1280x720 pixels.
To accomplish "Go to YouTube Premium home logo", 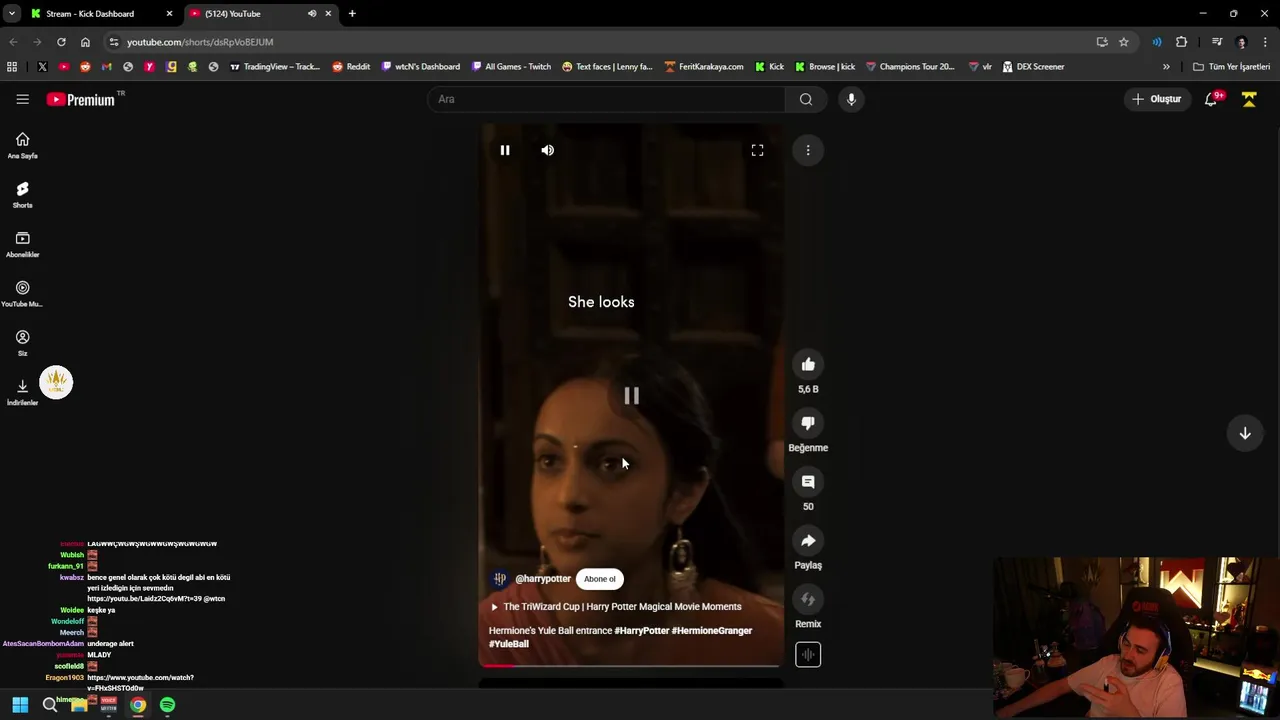I will pyautogui.click(x=81, y=99).
